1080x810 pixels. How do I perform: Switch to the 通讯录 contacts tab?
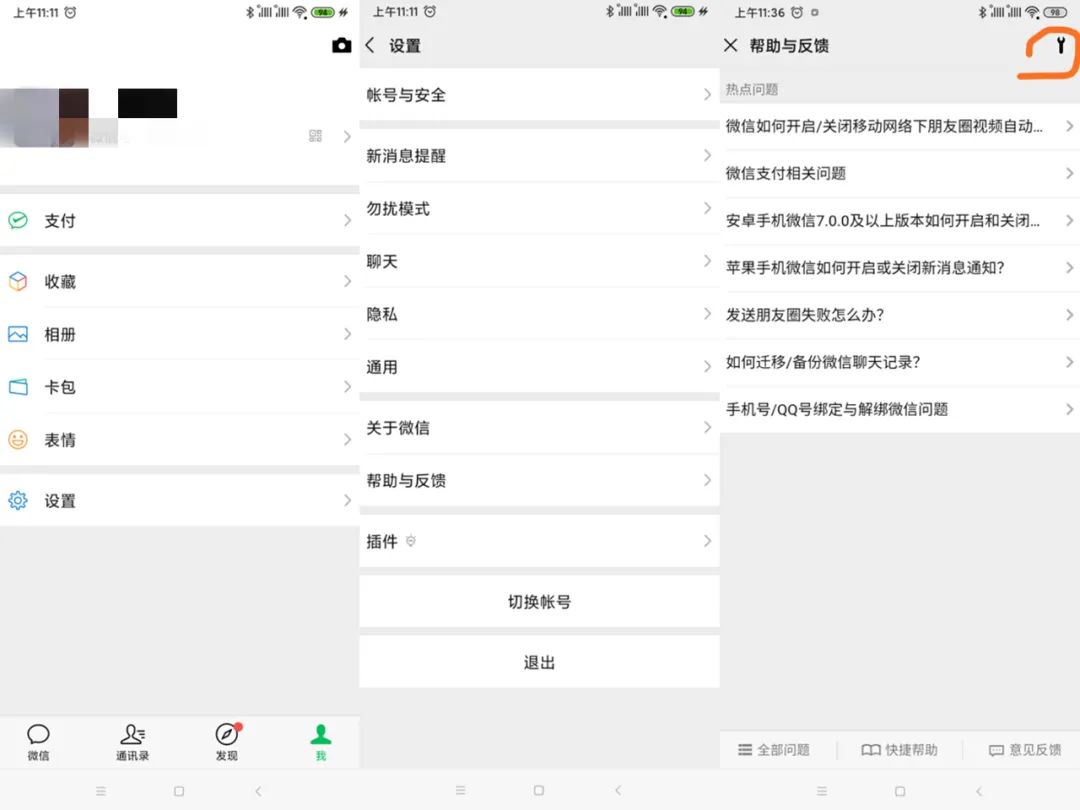[x=132, y=742]
